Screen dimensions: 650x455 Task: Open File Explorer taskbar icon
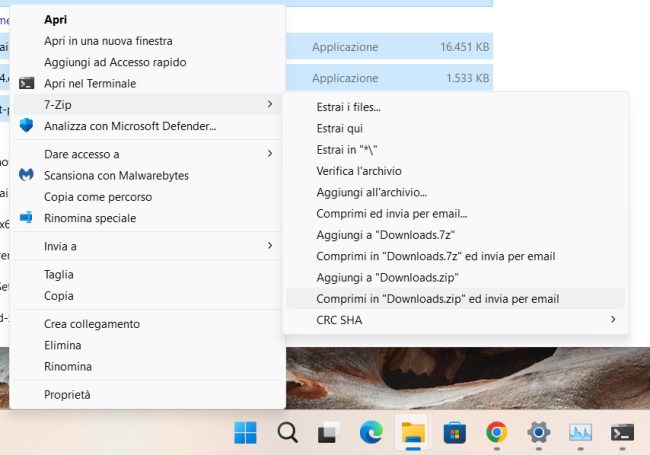tap(413, 433)
